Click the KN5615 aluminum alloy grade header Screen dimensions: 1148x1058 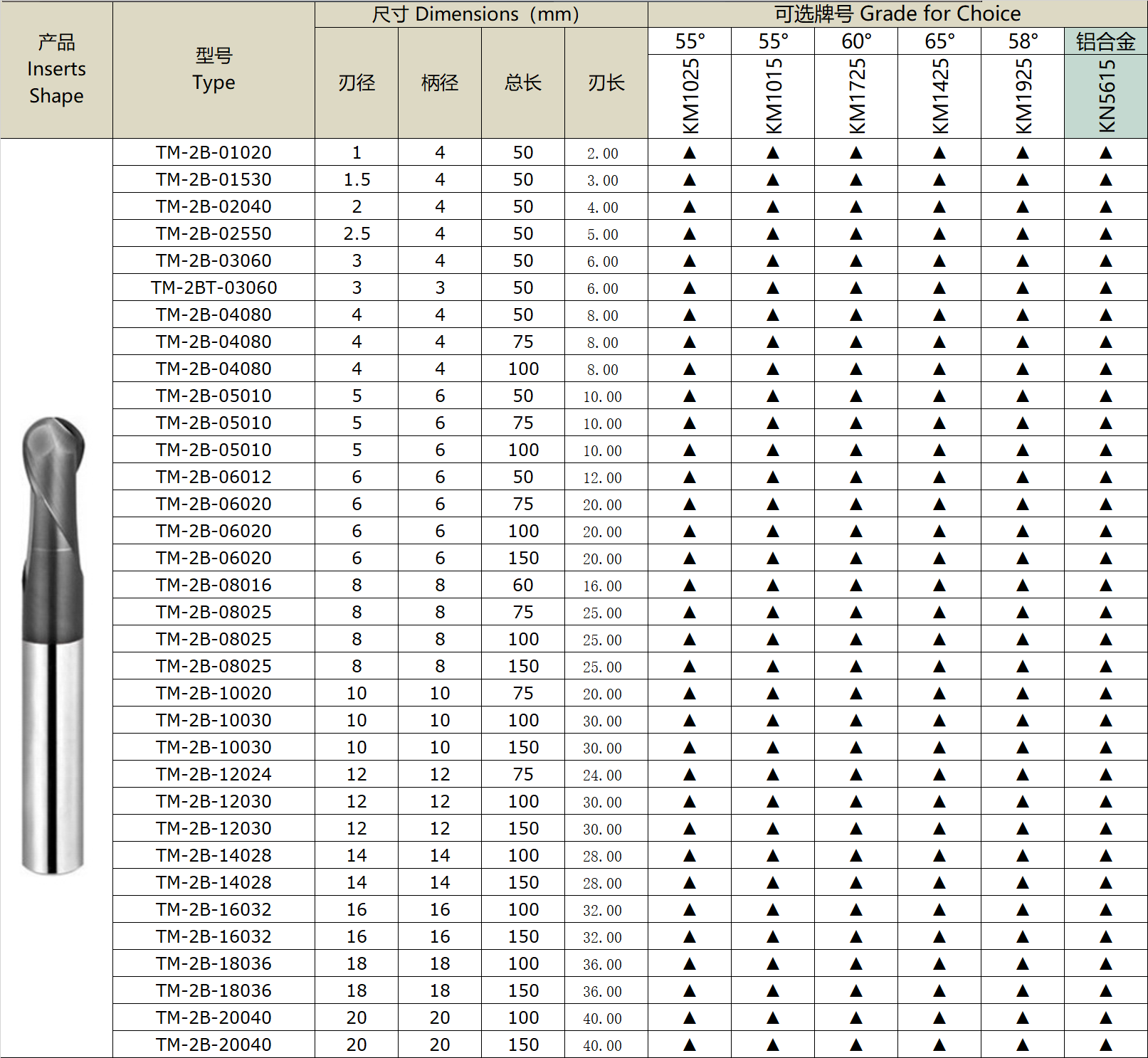1106,96
